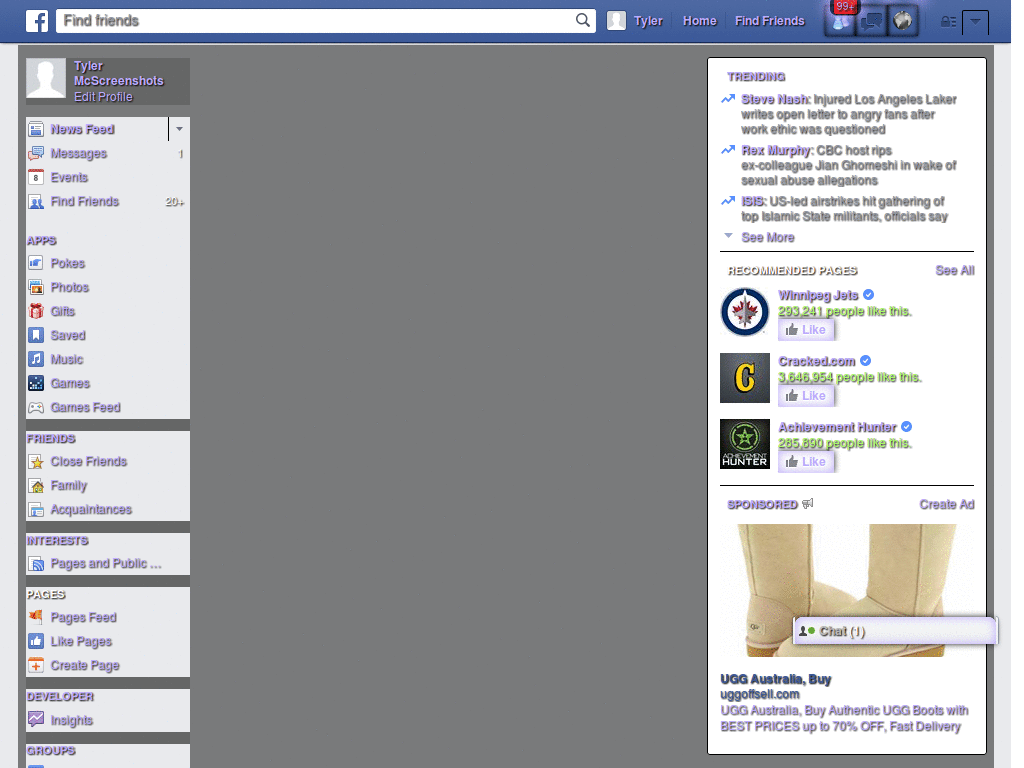Screen dimensions: 1024x768
Task: Click the Find Friends sidebar icon
Action: point(36,201)
